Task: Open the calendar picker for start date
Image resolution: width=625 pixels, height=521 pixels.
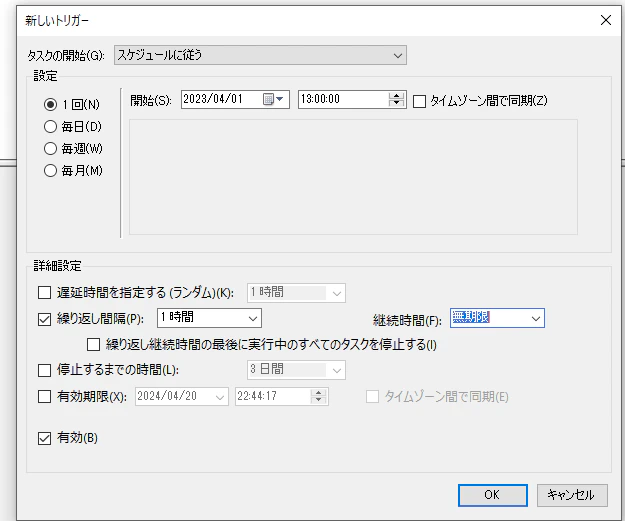Action: tap(273, 99)
